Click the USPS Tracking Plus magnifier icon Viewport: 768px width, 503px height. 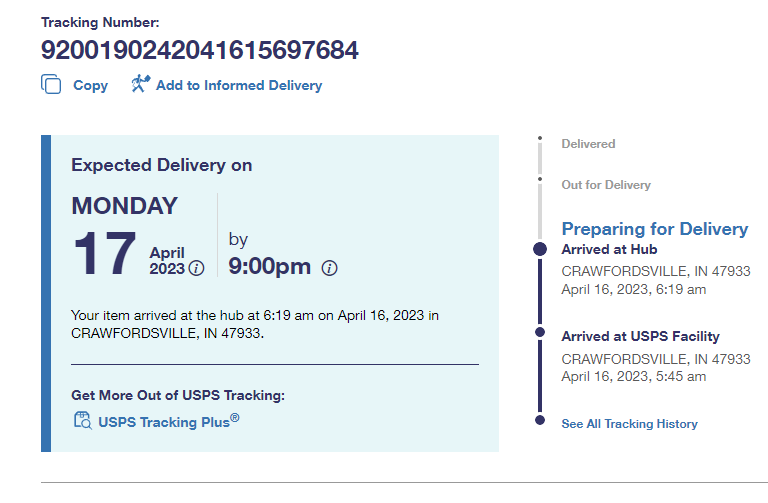pyautogui.click(x=82, y=420)
